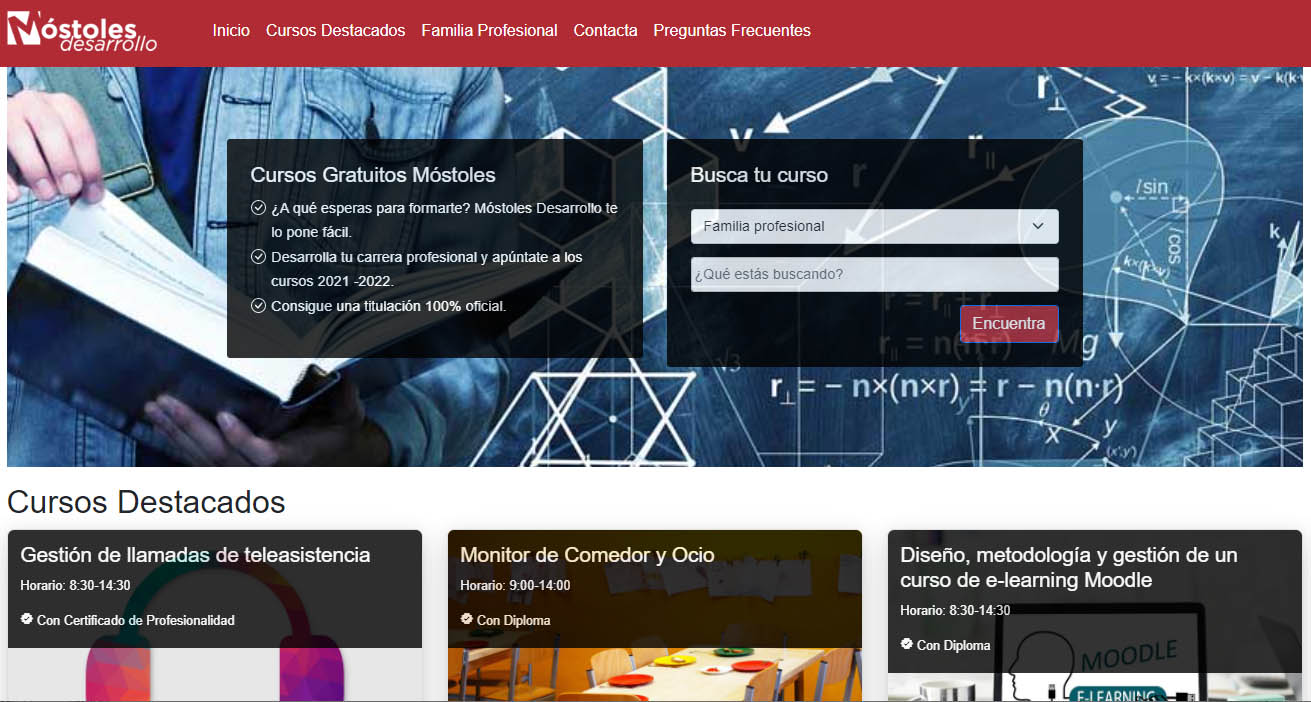Click the Móstoles Desarrollo logo
This screenshot has width=1311, height=702.
point(82,32)
